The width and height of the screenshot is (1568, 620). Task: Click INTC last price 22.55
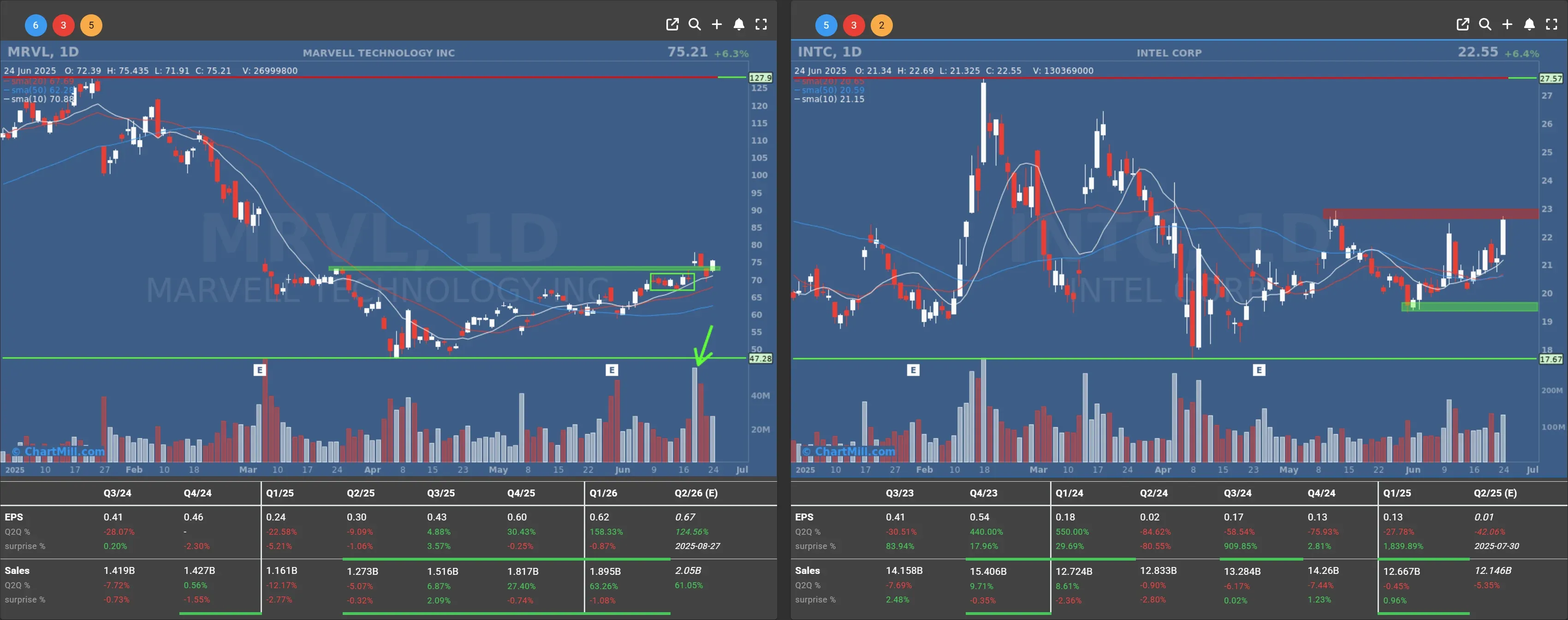[1477, 52]
